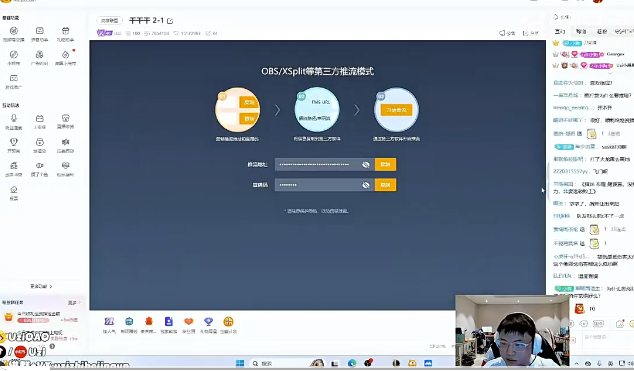Click the icon with the red notification dot
Viewport: 634px width, 371px height.
[x=66, y=55]
